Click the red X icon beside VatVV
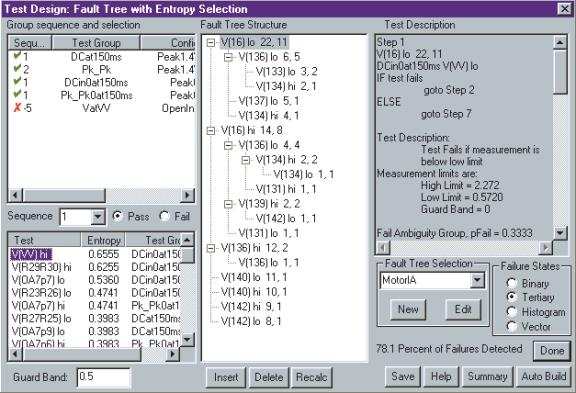The height and width of the screenshot is (393, 576). click(x=17, y=108)
